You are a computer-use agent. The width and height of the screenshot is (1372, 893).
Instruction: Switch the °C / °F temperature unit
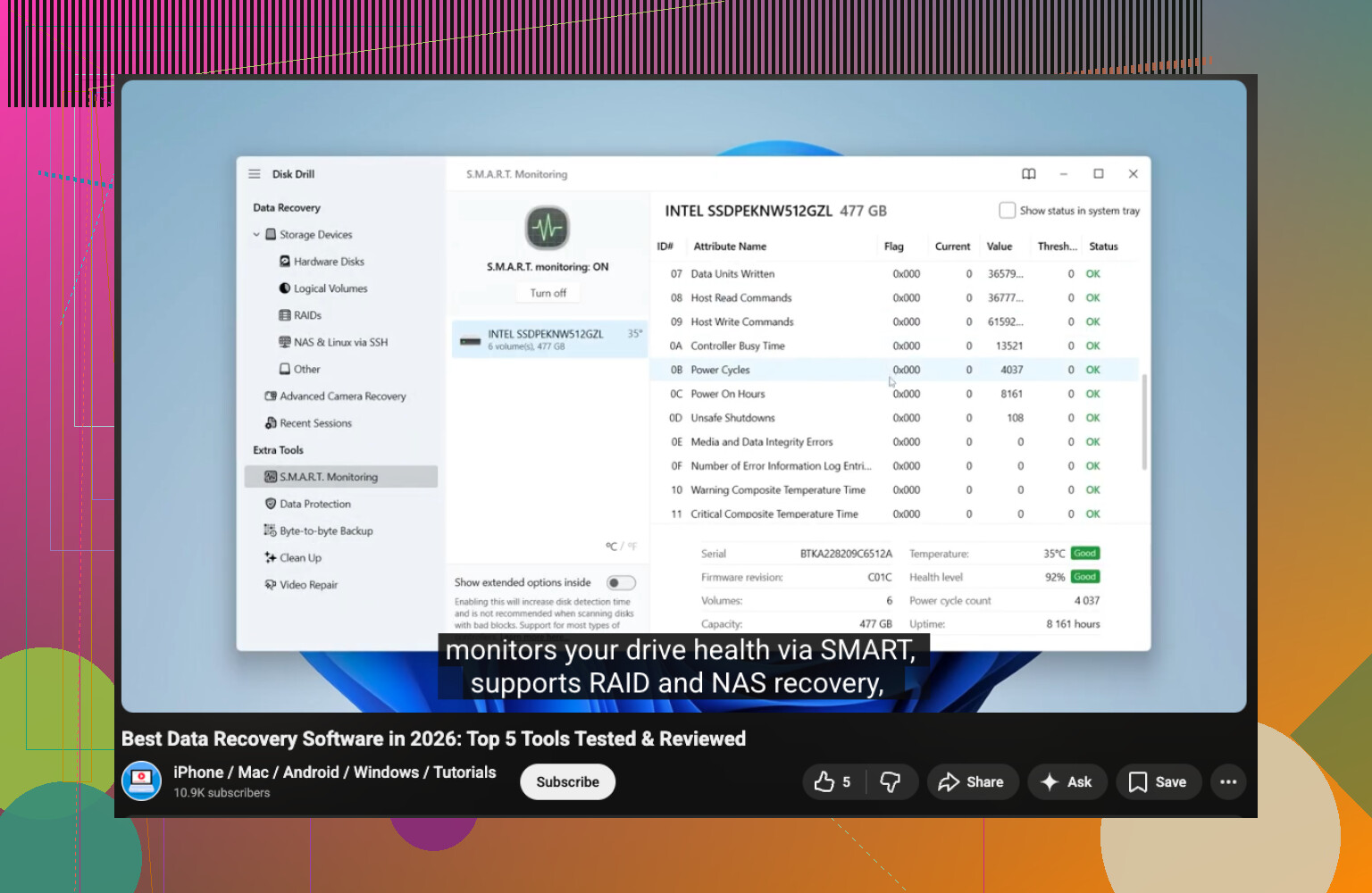click(622, 546)
